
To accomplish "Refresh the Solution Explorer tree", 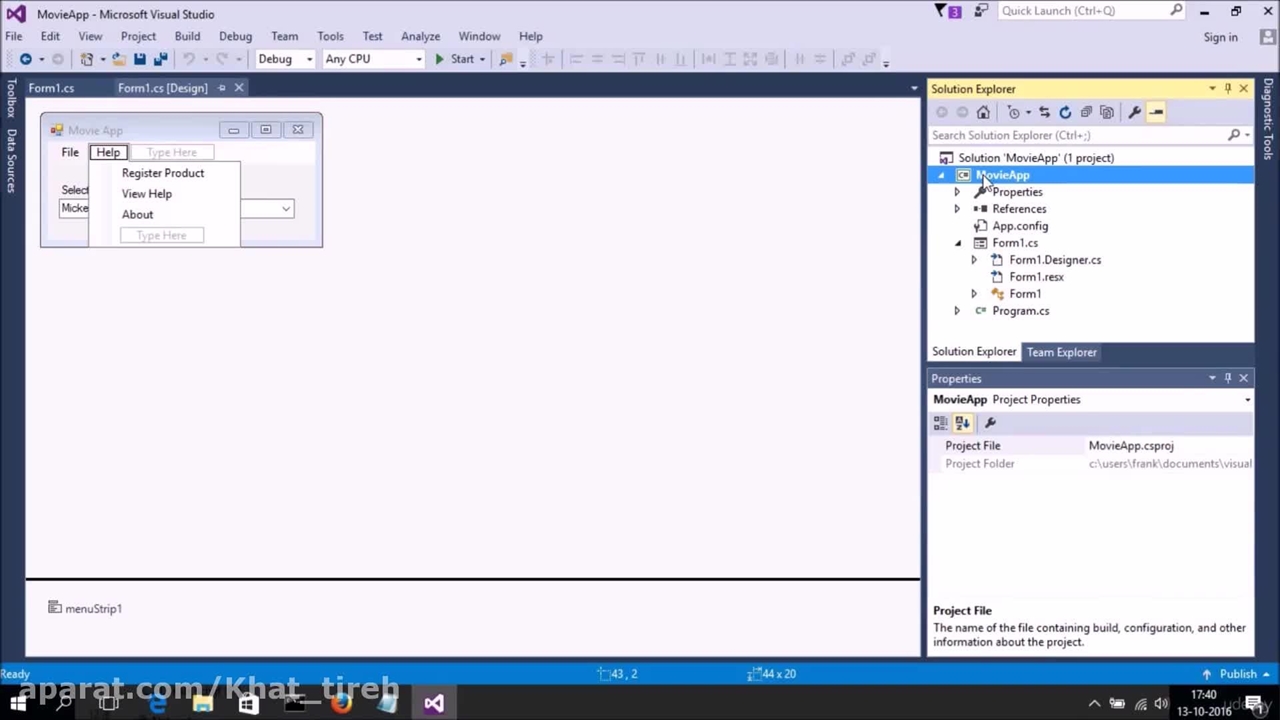I will (1065, 112).
